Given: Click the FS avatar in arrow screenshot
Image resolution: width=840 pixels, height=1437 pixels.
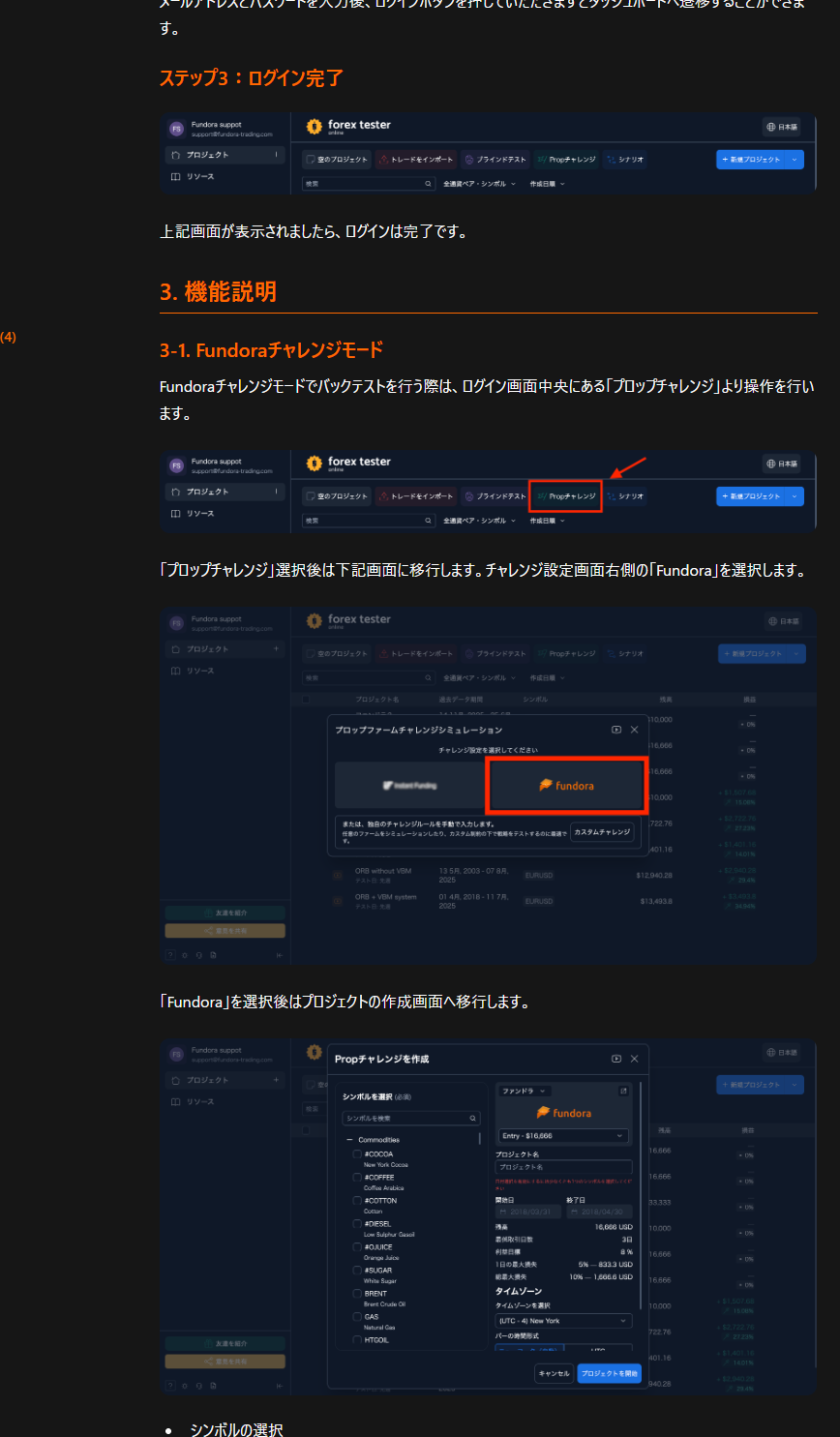Looking at the screenshot, I should [176, 465].
